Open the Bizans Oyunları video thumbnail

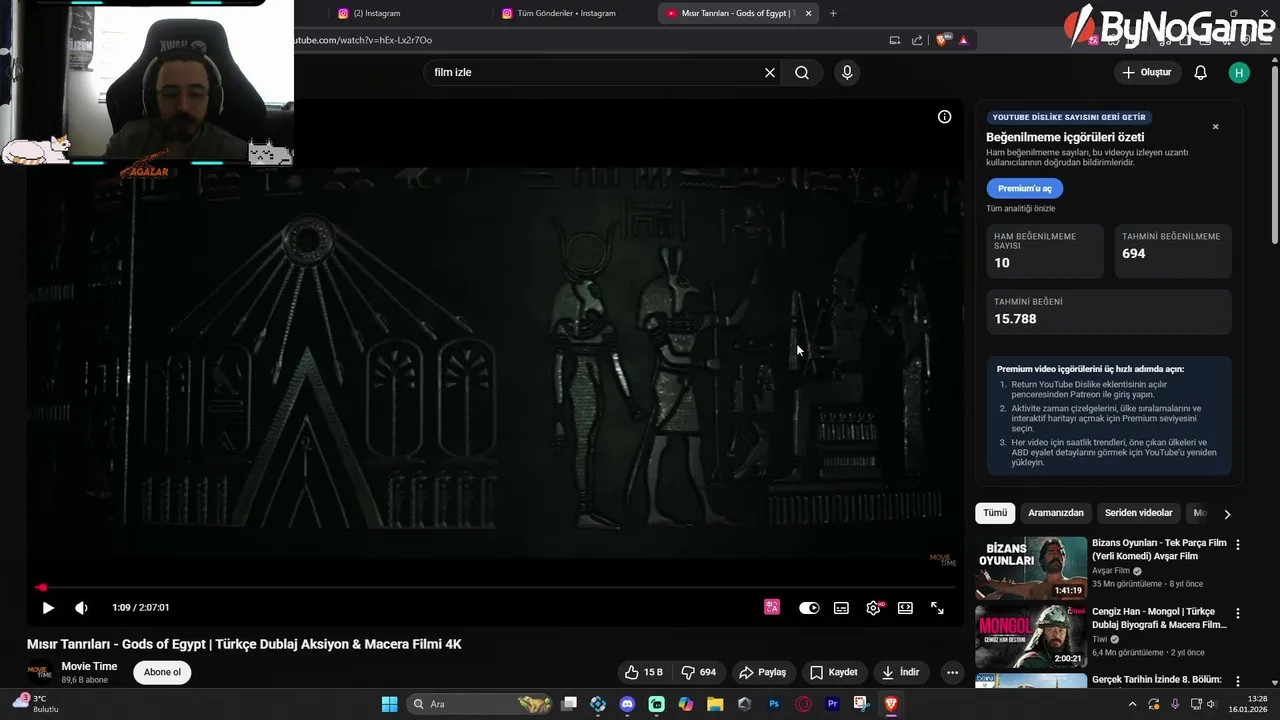click(x=1031, y=568)
